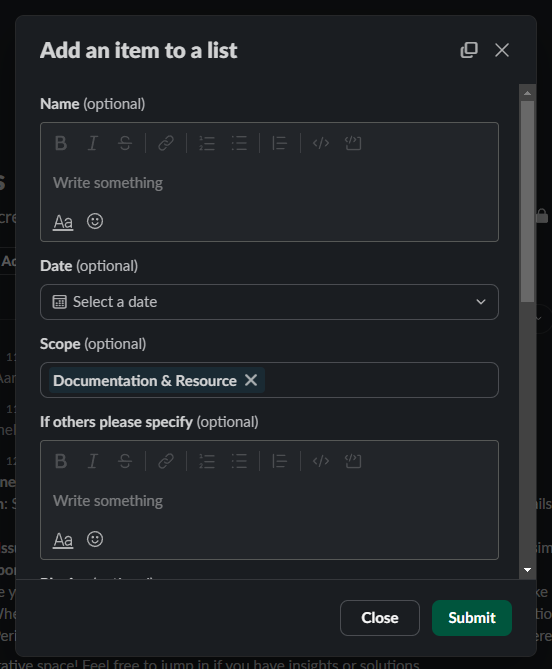Add a blockquote in the Name field

coord(280,143)
